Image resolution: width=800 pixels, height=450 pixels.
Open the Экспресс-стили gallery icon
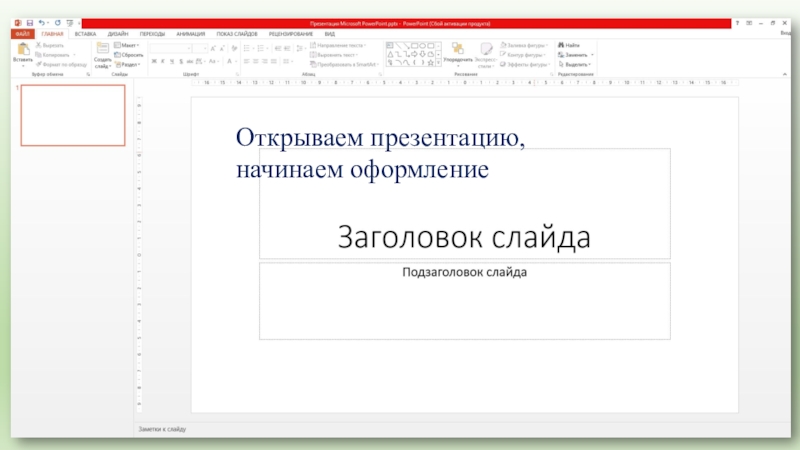485,50
